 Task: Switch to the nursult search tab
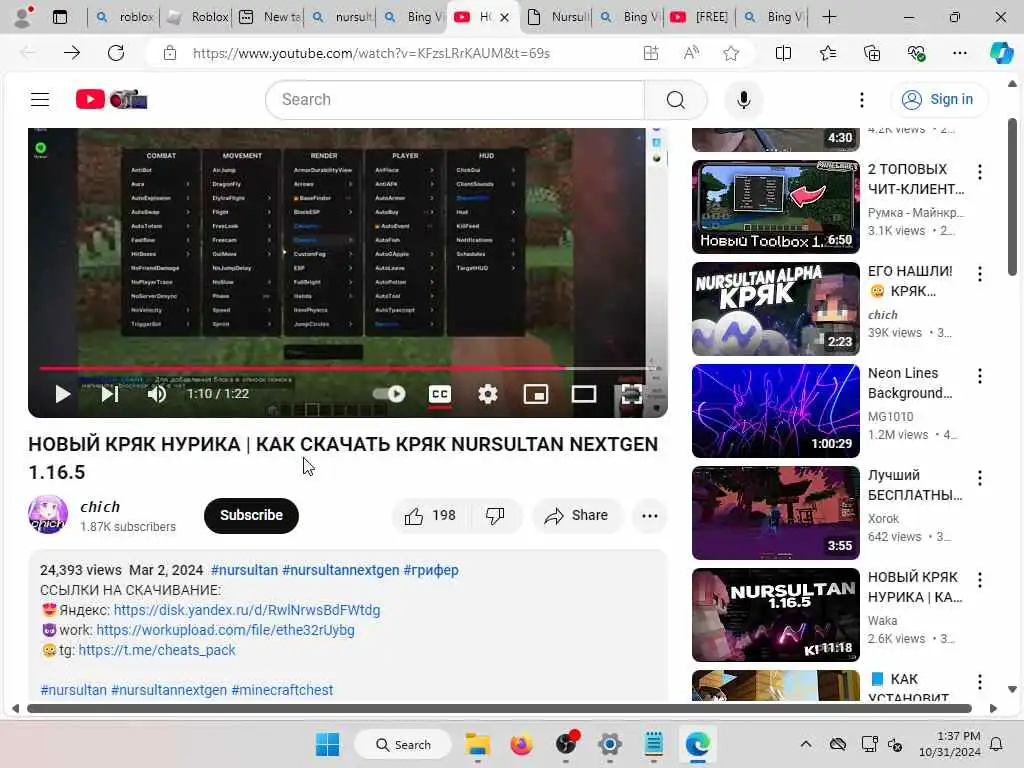[341, 17]
